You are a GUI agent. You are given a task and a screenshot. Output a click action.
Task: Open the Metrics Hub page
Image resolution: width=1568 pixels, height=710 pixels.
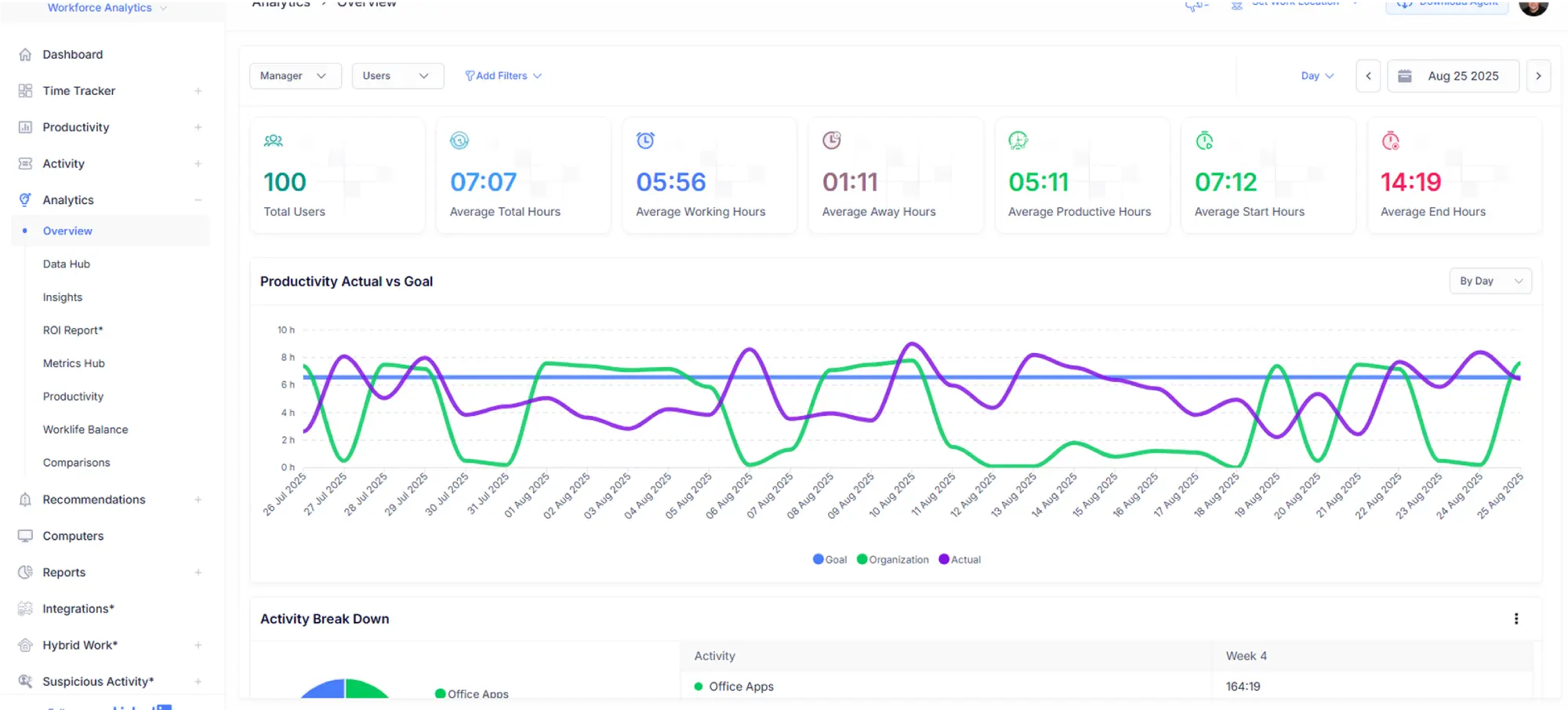pos(74,363)
